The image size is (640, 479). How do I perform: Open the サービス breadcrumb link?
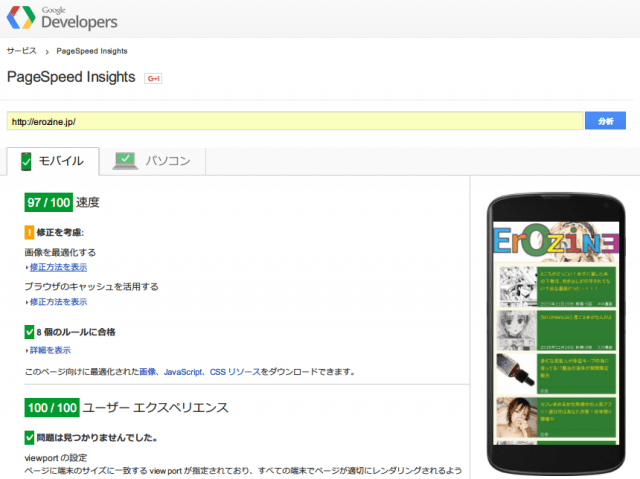pyautogui.click(x=22, y=51)
